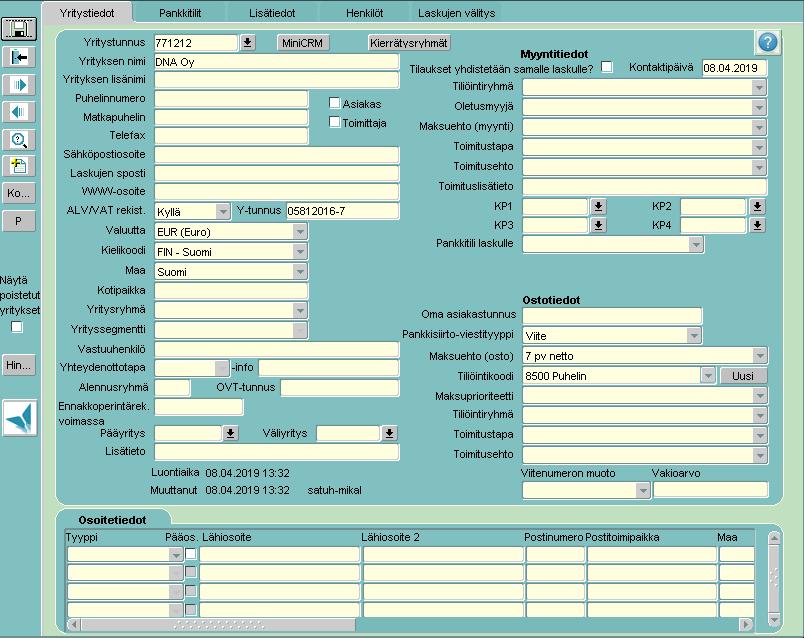The width and height of the screenshot is (804, 638).
Task: Open the Maksuehto (osto) dropdown
Action: tap(760, 355)
